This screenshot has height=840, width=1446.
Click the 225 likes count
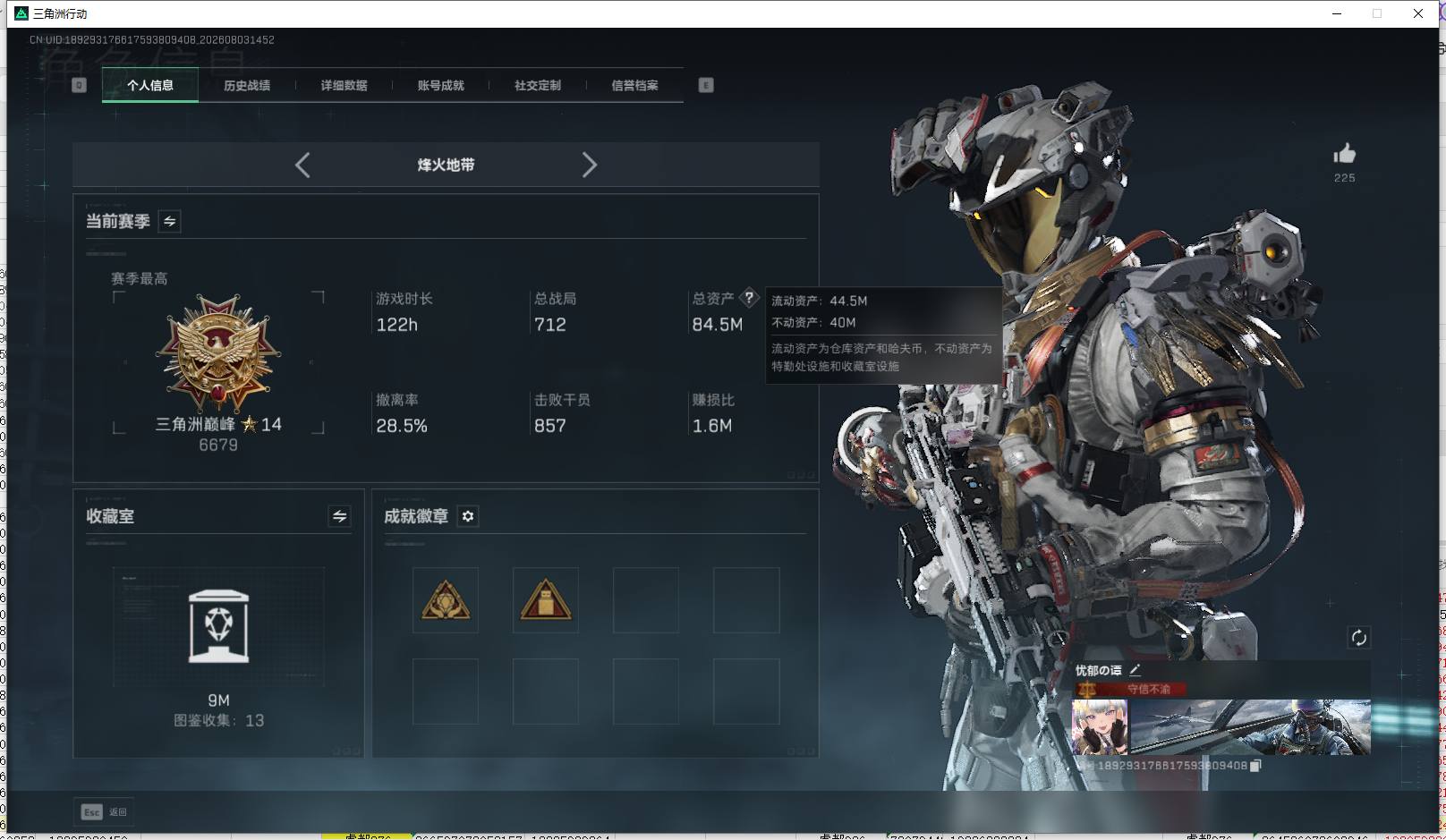click(x=1344, y=178)
